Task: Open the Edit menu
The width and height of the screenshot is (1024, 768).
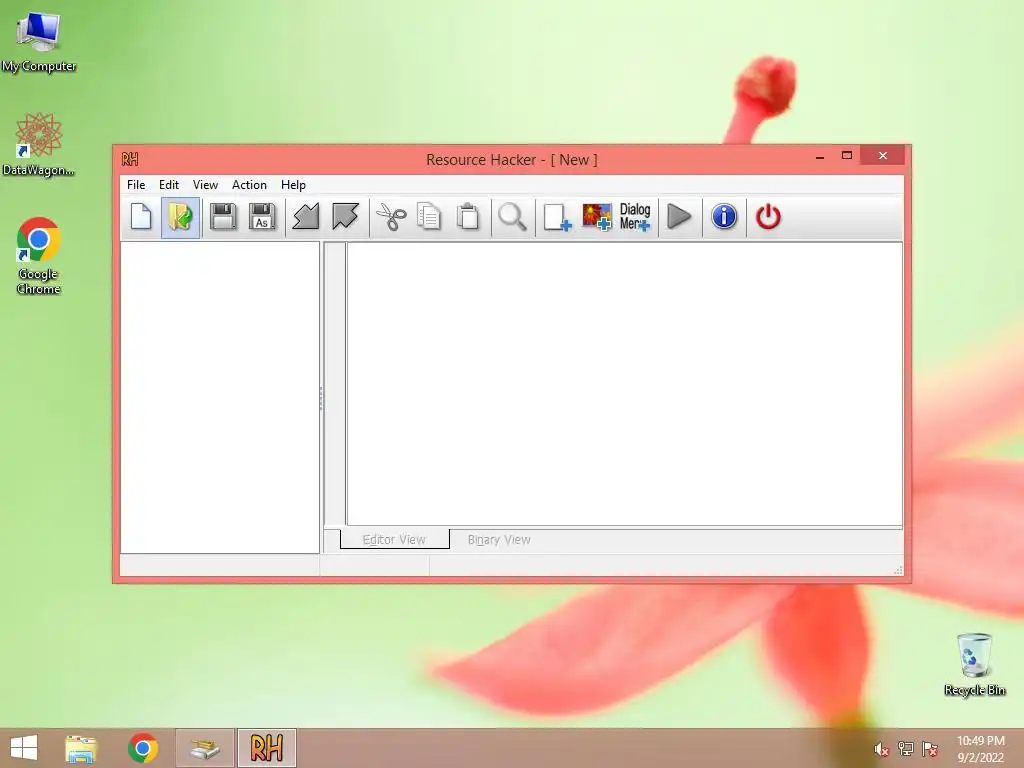Action: 168,185
